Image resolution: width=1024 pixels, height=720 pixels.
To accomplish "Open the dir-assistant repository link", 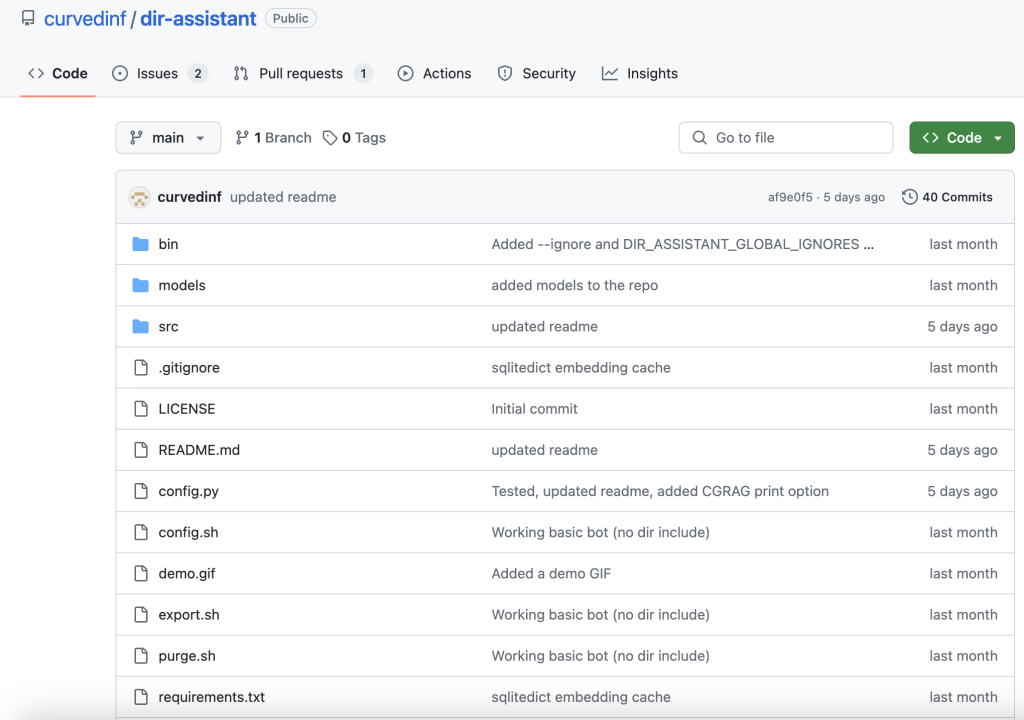I will pos(198,18).
